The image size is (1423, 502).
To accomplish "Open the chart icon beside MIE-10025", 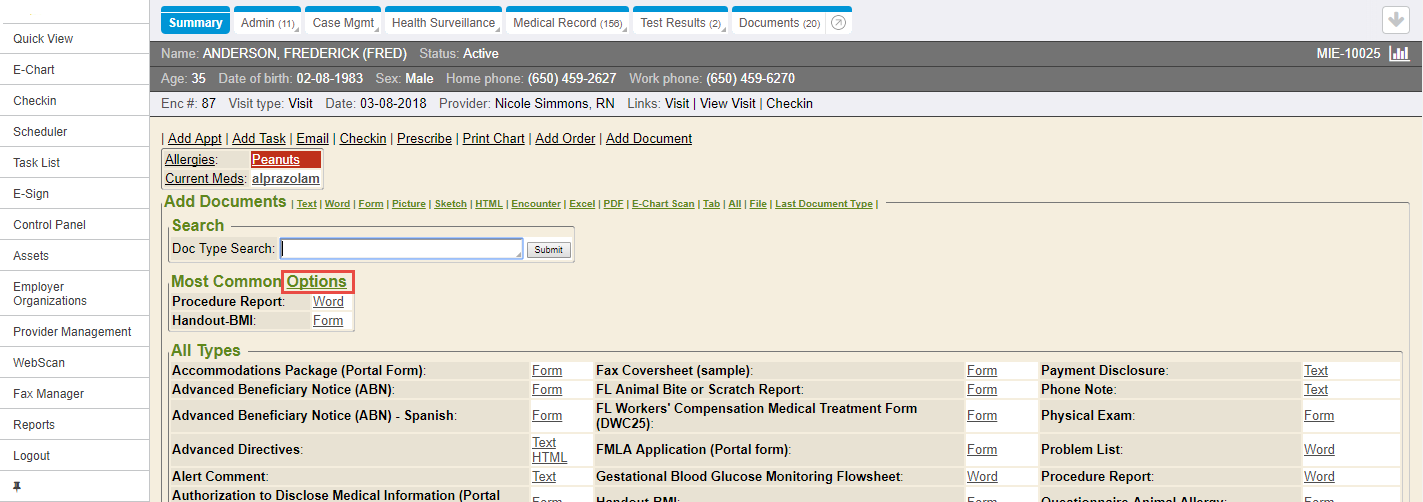I will 1400,53.
